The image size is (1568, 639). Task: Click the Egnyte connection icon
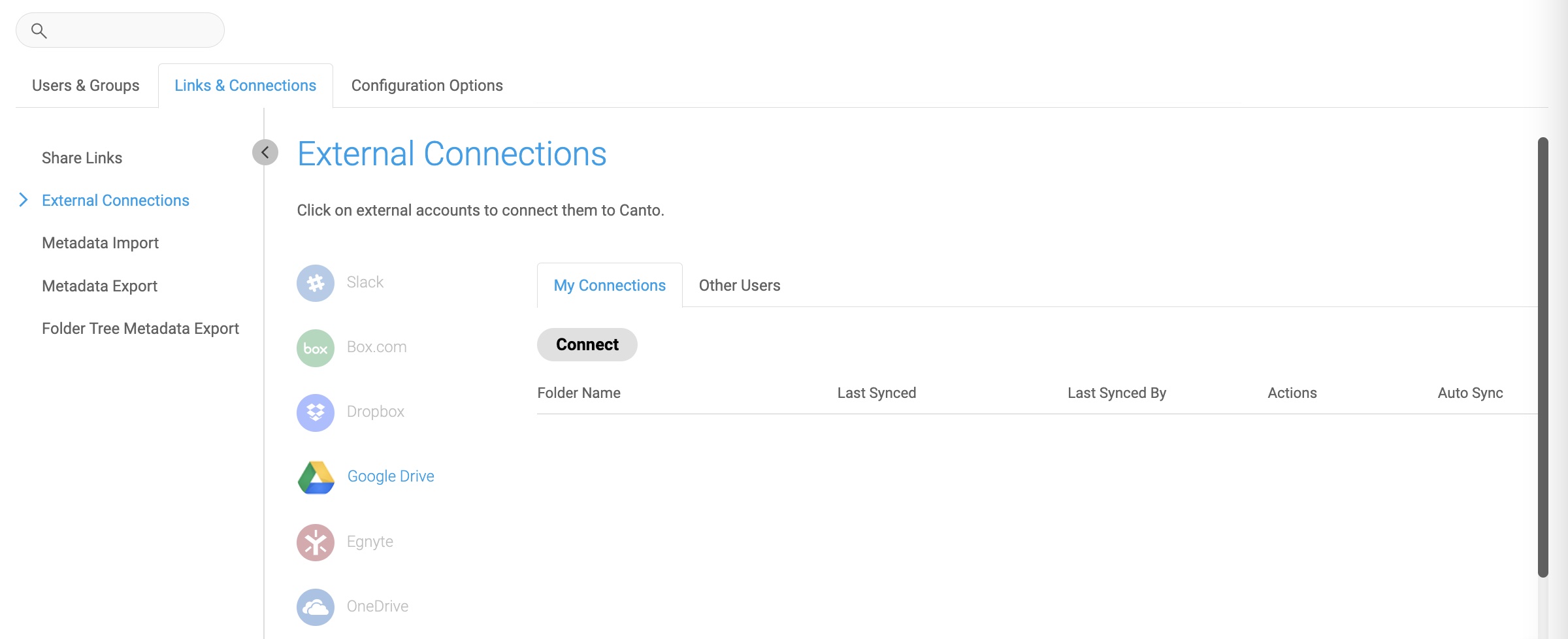(316, 542)
